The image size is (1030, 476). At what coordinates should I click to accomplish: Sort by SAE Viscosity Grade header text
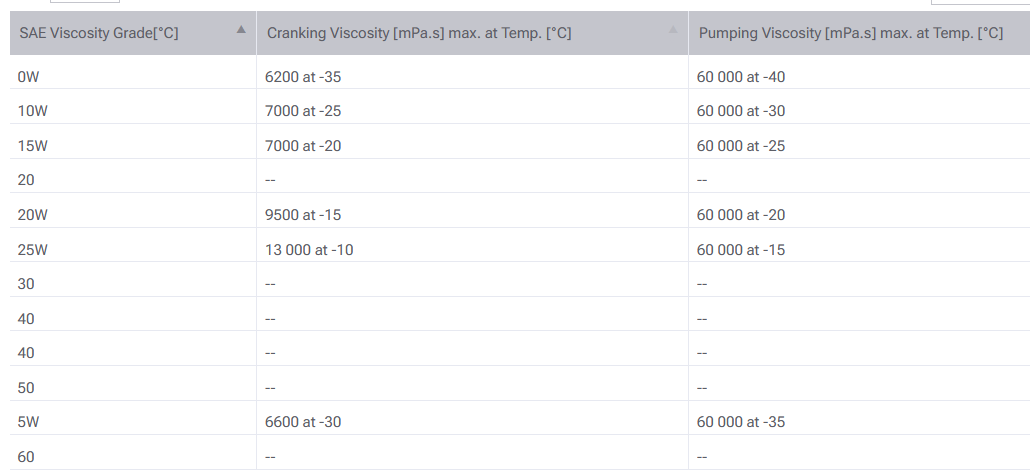(x=99, y=33)
